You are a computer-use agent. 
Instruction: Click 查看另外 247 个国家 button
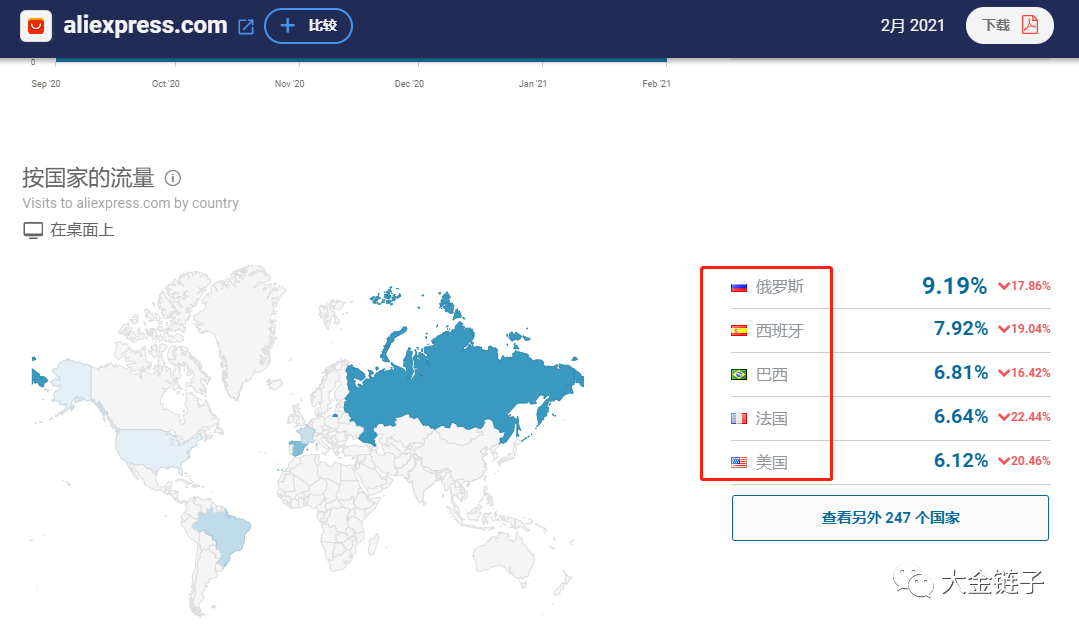[x=890, y=518]
